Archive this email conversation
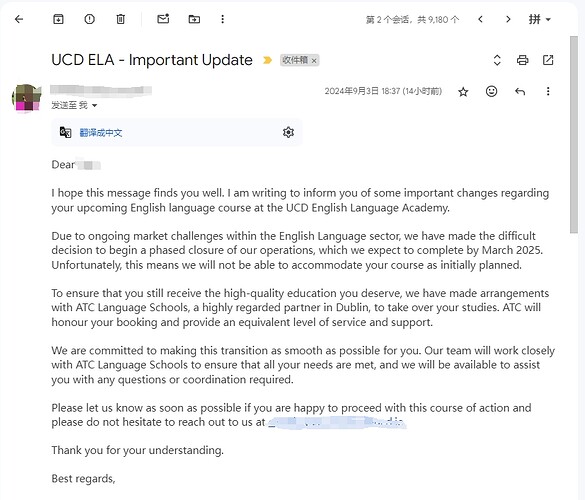The height and width of the screenshot is (500, 585). (58, 19)
